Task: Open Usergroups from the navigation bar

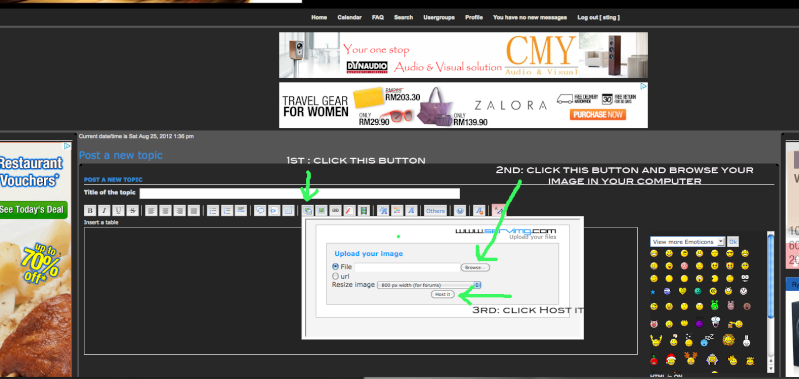Action: point(439,17)
